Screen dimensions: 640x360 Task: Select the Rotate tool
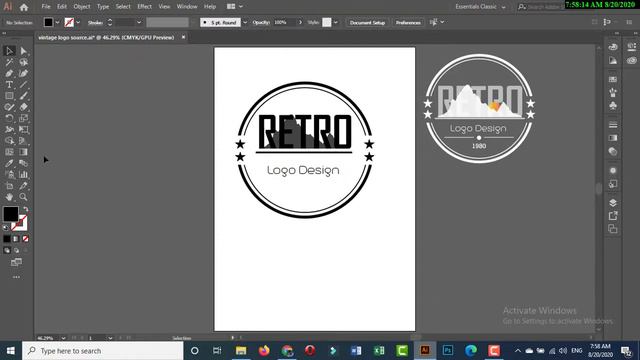(9, 118)
